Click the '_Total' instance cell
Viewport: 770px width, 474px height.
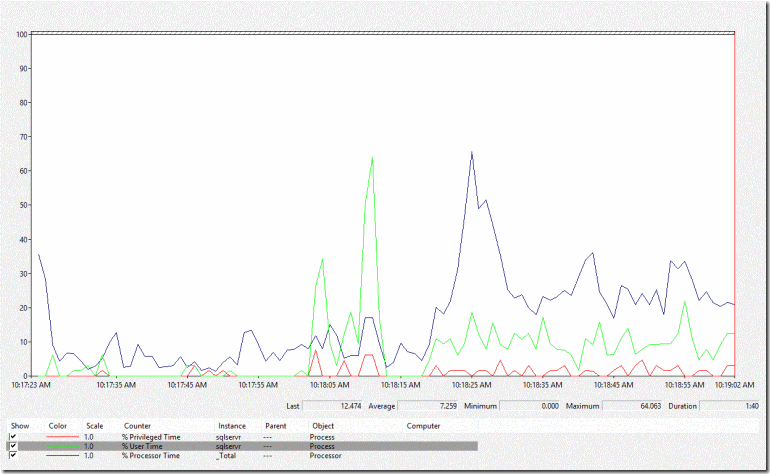(x=226, y=455)
